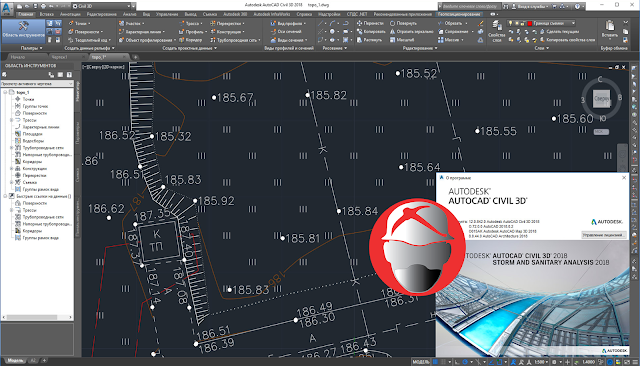Select the Оси сечений tool
640x366 pixels.
click(x=286, y=31)
